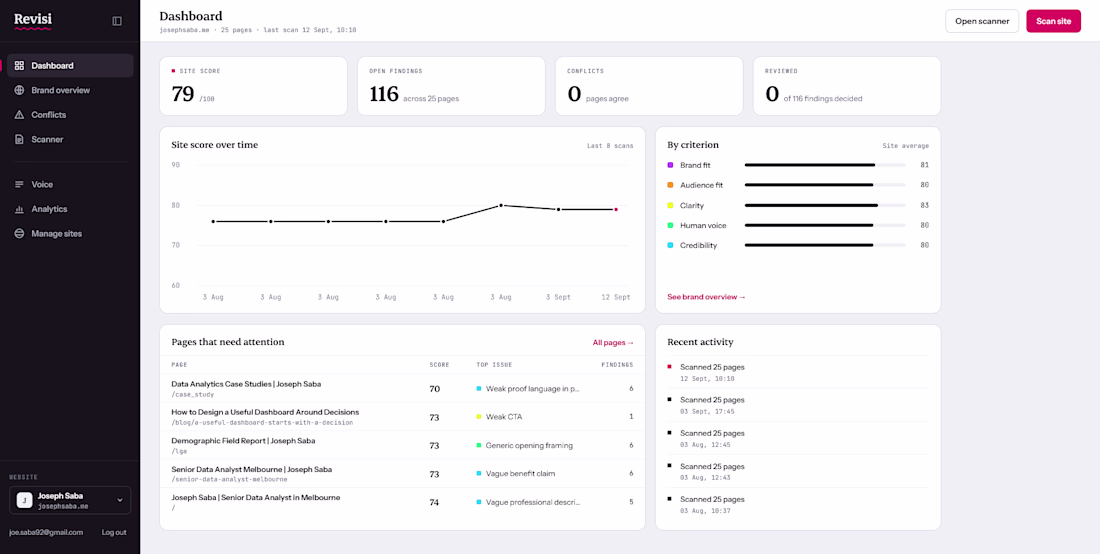Viewport: 1100px width, 554px height.
Task: Open Joseph Saba | Senior Data Analyst in Melbourne row
Action: 402,502
